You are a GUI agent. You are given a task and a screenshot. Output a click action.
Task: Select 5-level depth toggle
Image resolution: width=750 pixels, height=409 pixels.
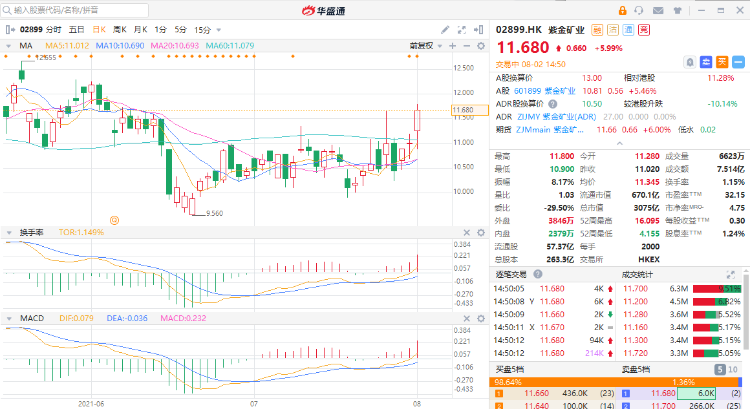720,369
